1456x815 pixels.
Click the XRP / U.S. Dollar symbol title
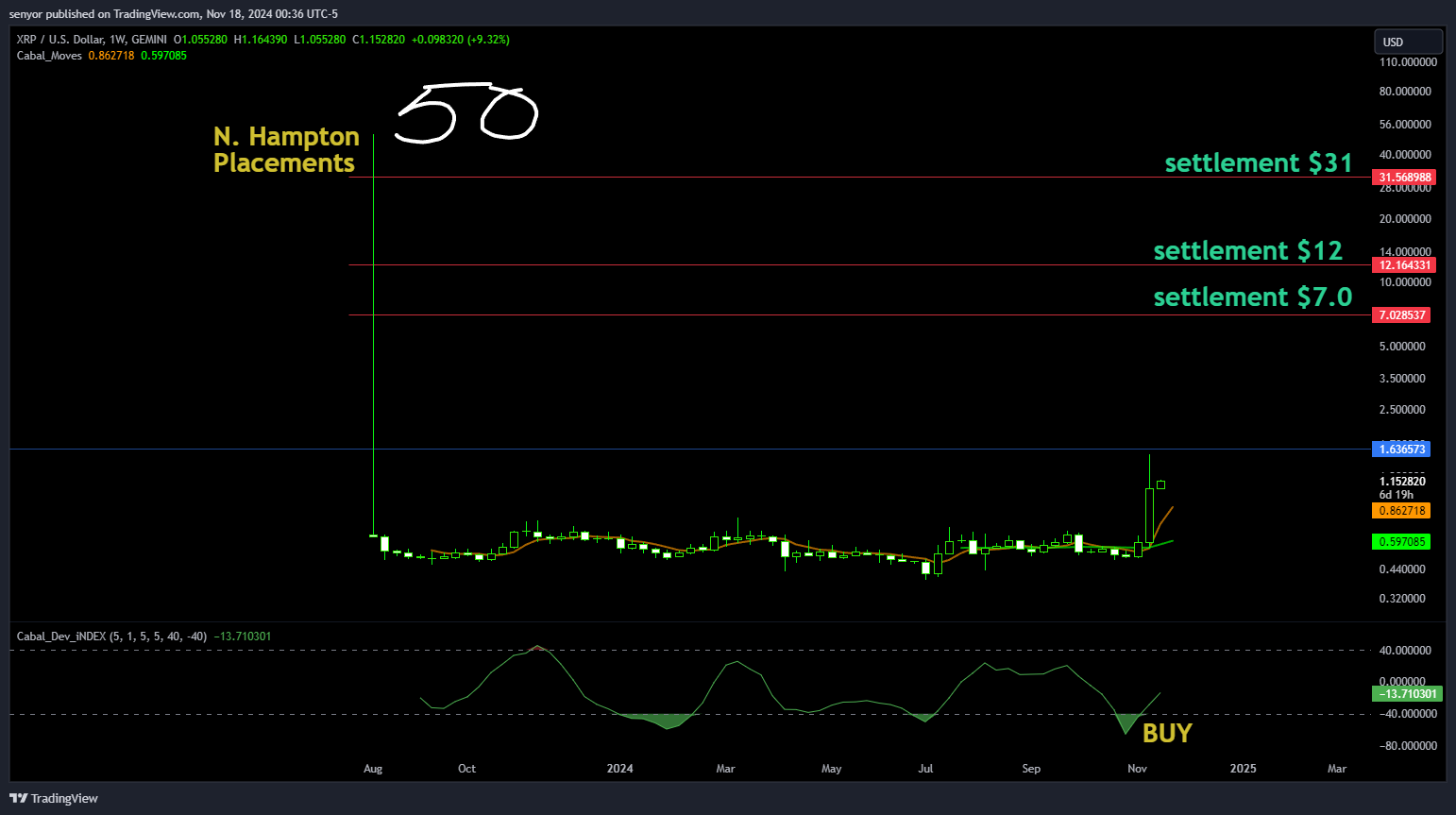click(x=60, y=40)
